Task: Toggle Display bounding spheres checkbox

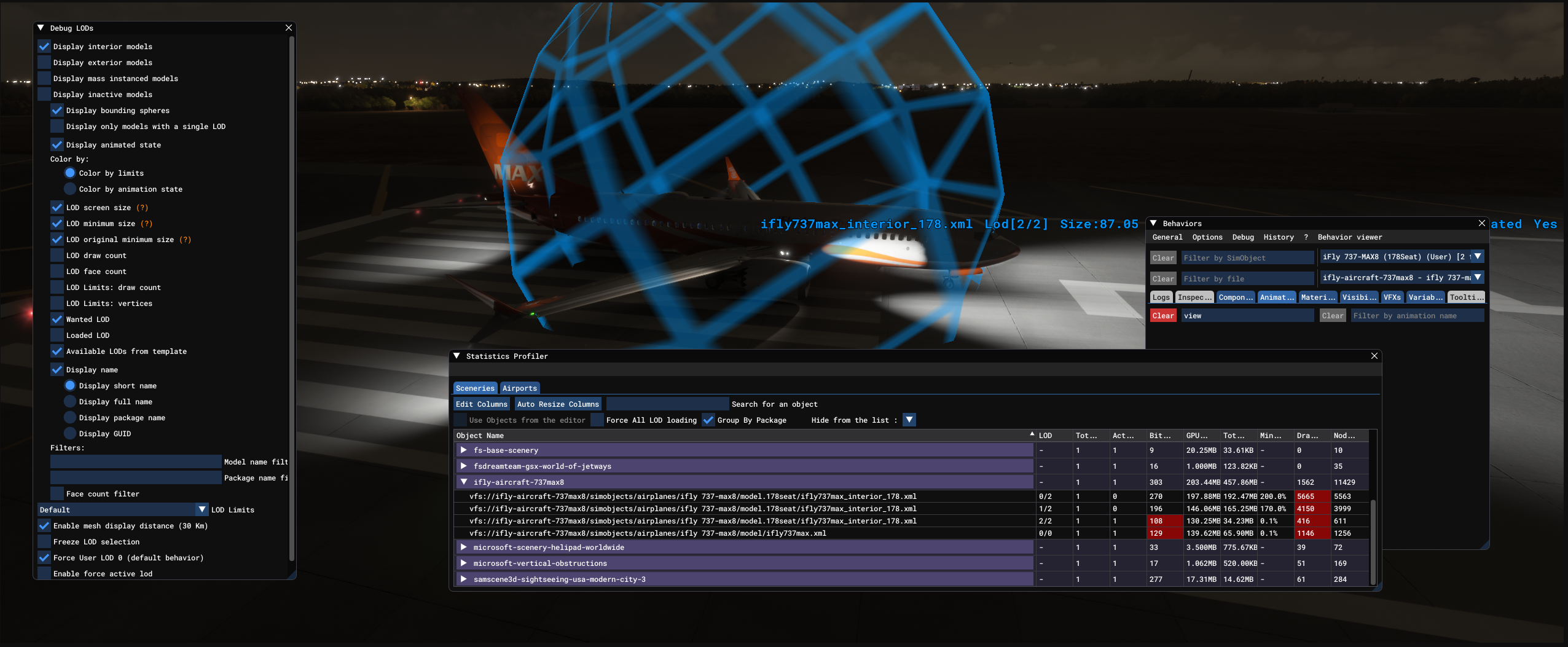Action: coord(57,110)
